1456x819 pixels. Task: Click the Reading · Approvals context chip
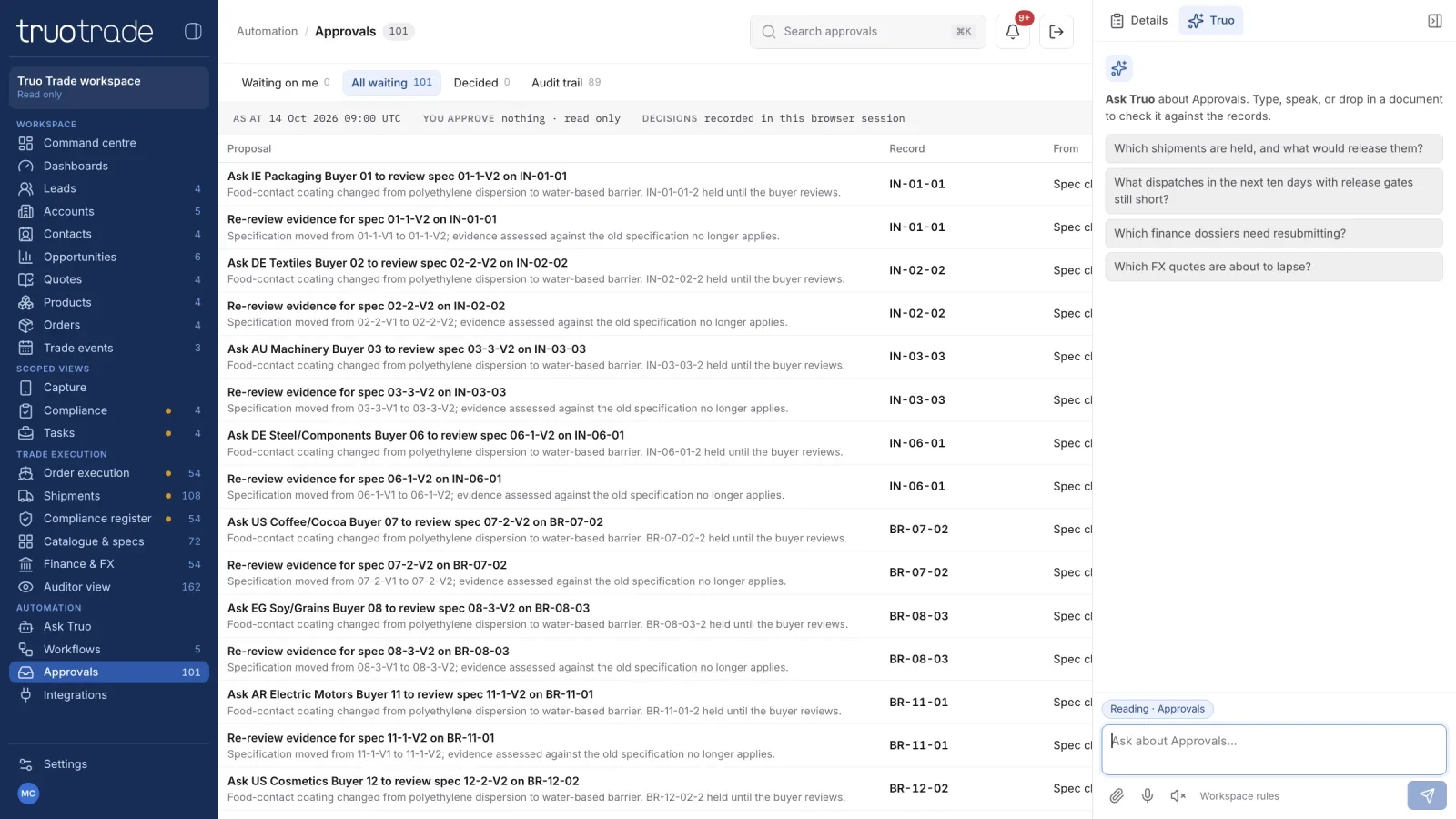tap(1158, 709)
